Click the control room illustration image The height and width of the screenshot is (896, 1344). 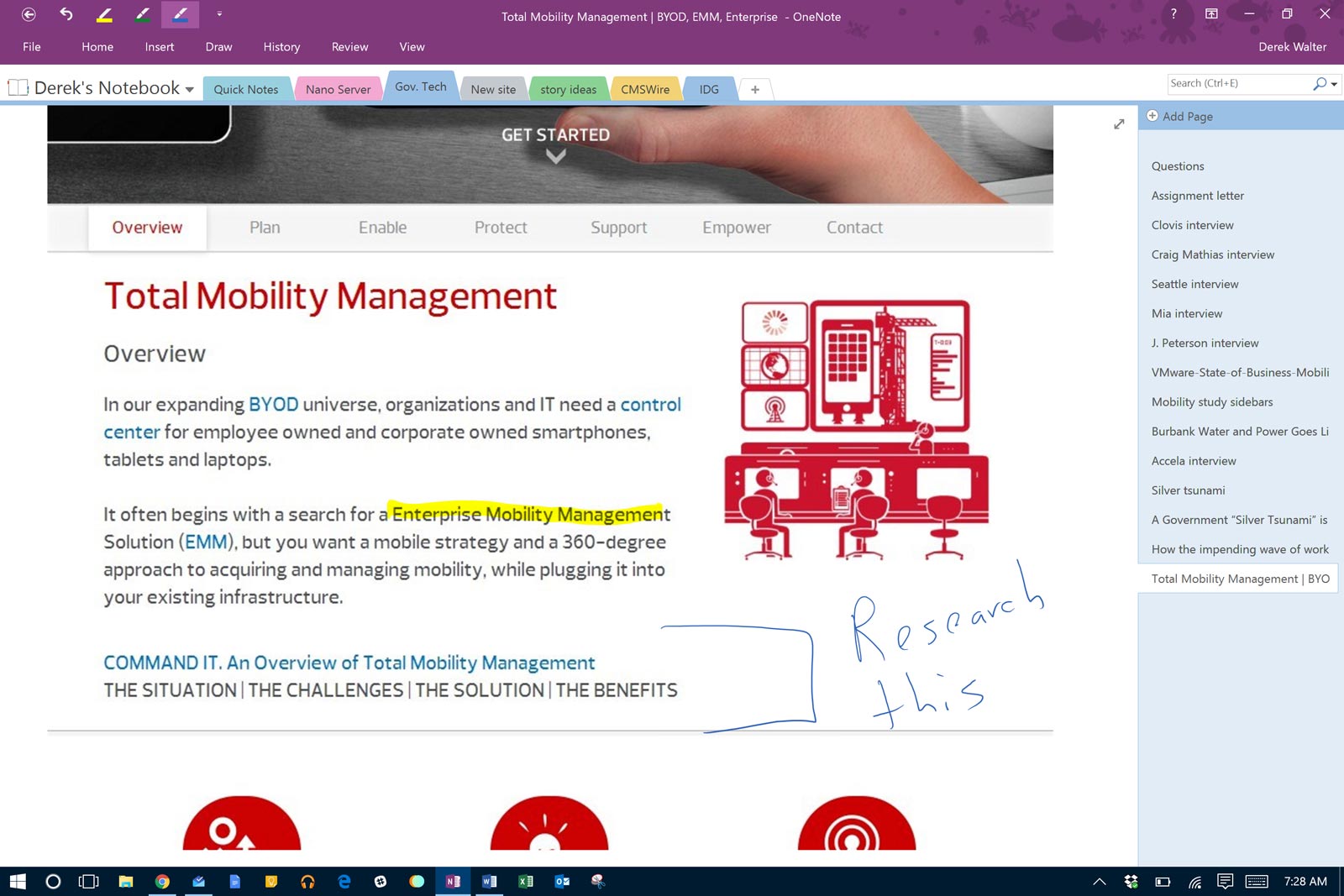click(856, 428)
